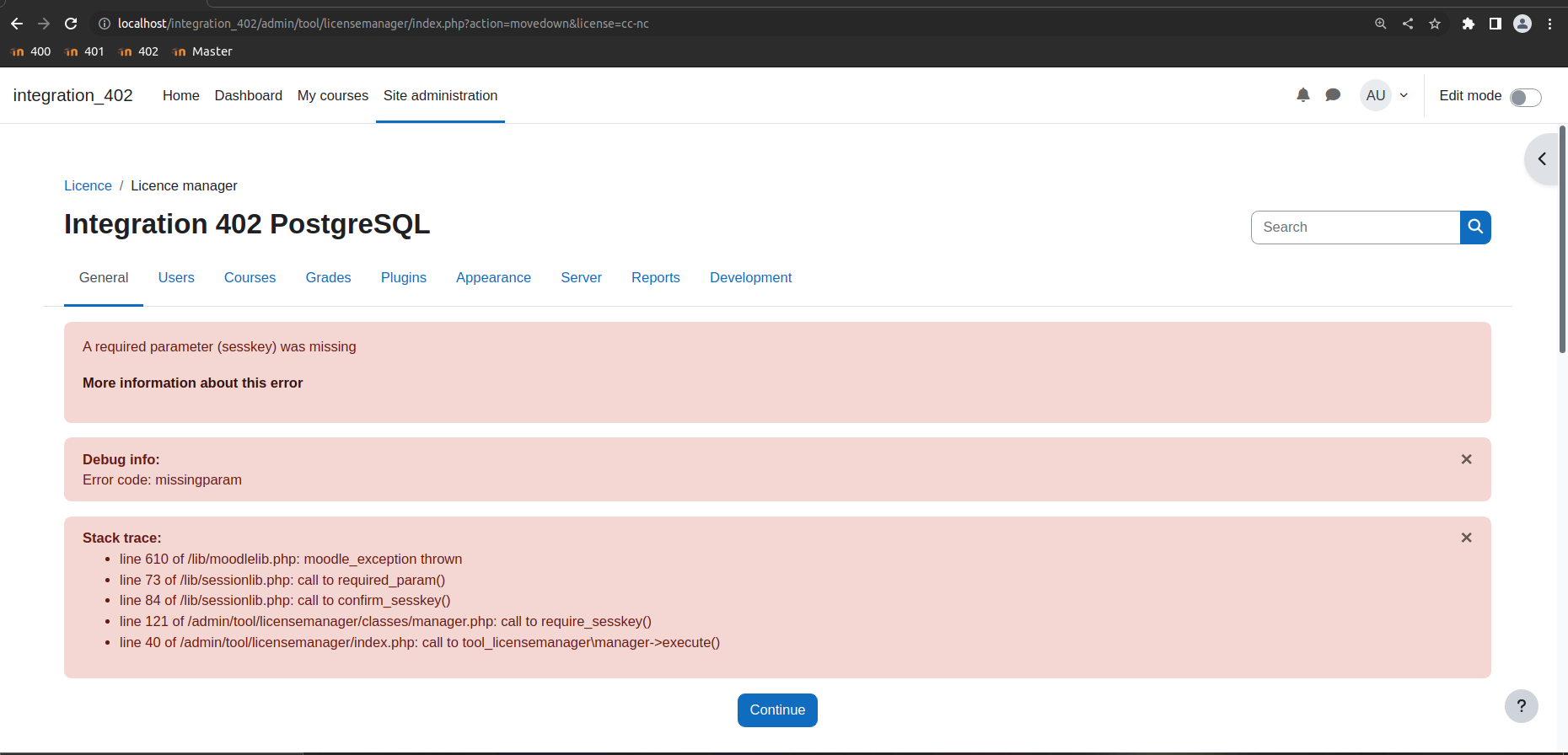The width and height of the screenshot is (1568, 755).
Task: Click 'line 121' classes/manager.php trace entry
Action: pyautogui.click(x=385, y=622)
